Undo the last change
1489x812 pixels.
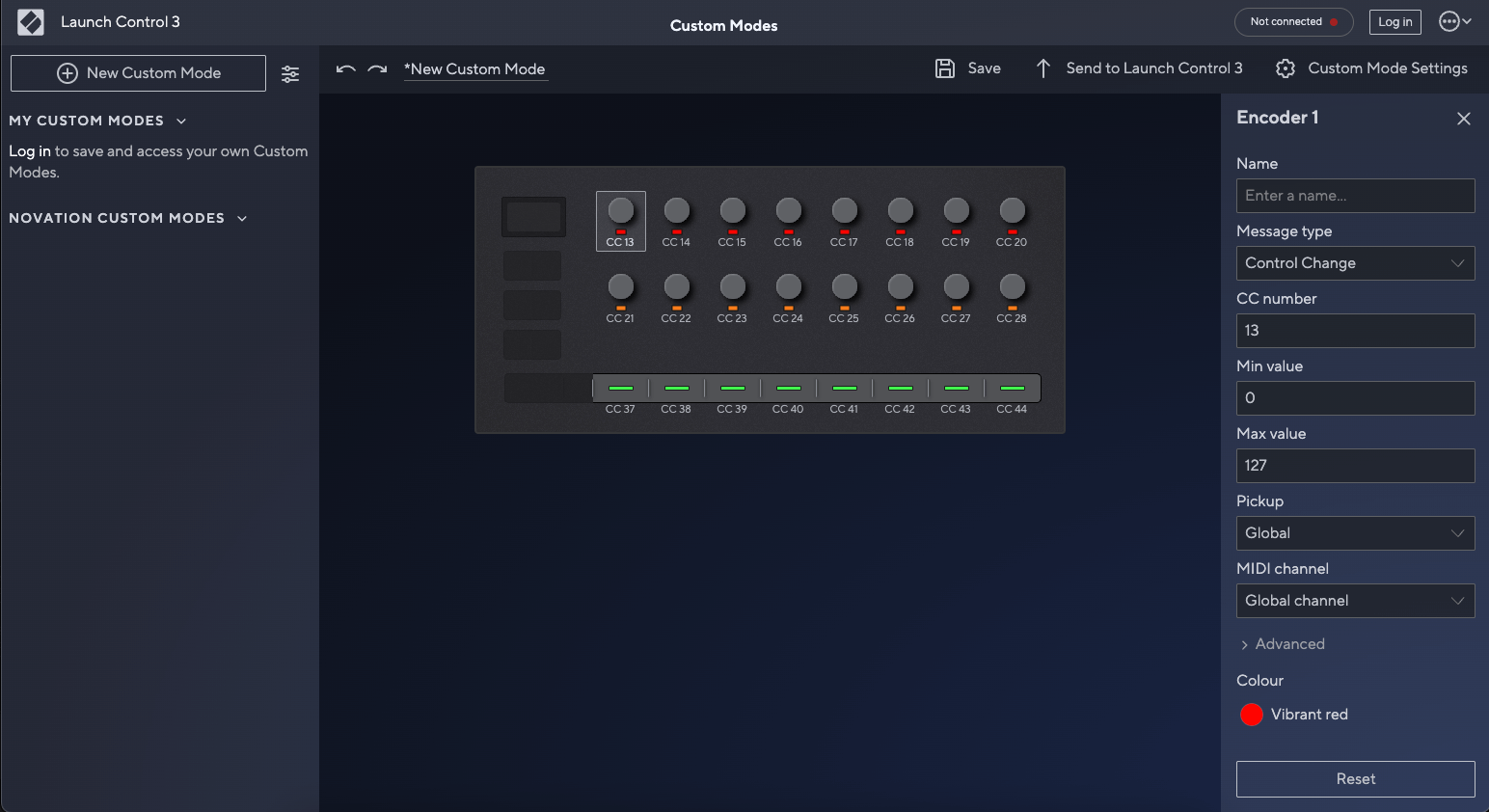click(346, 69)
